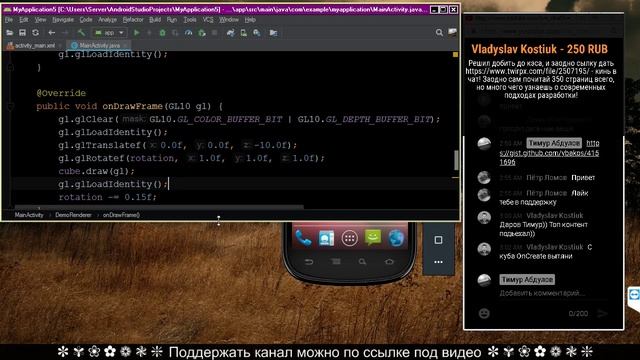Click the Vladyslav Kostiuk - 250 RUB heading

click(539, 49)
